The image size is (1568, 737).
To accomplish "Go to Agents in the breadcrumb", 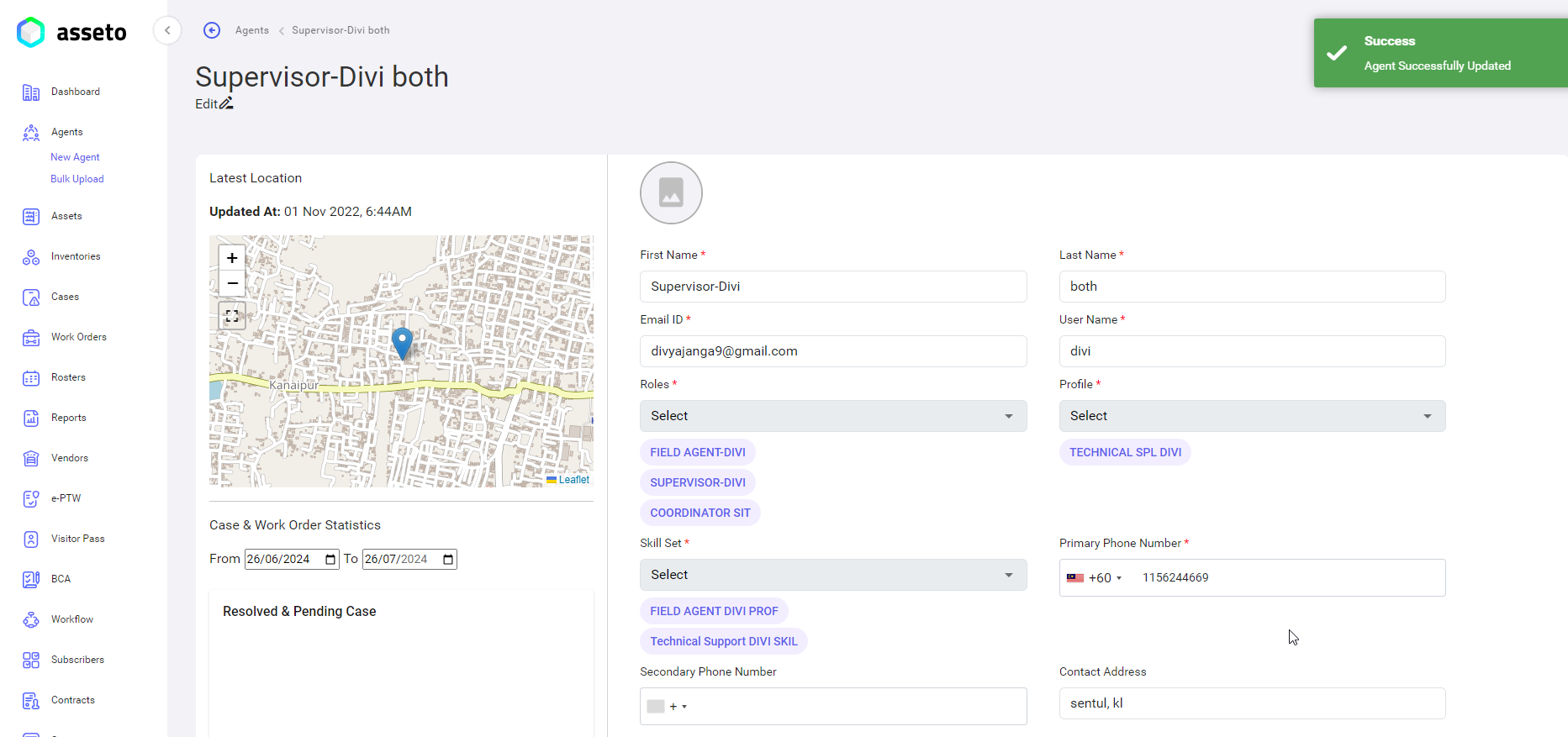I will click(252, 30).
